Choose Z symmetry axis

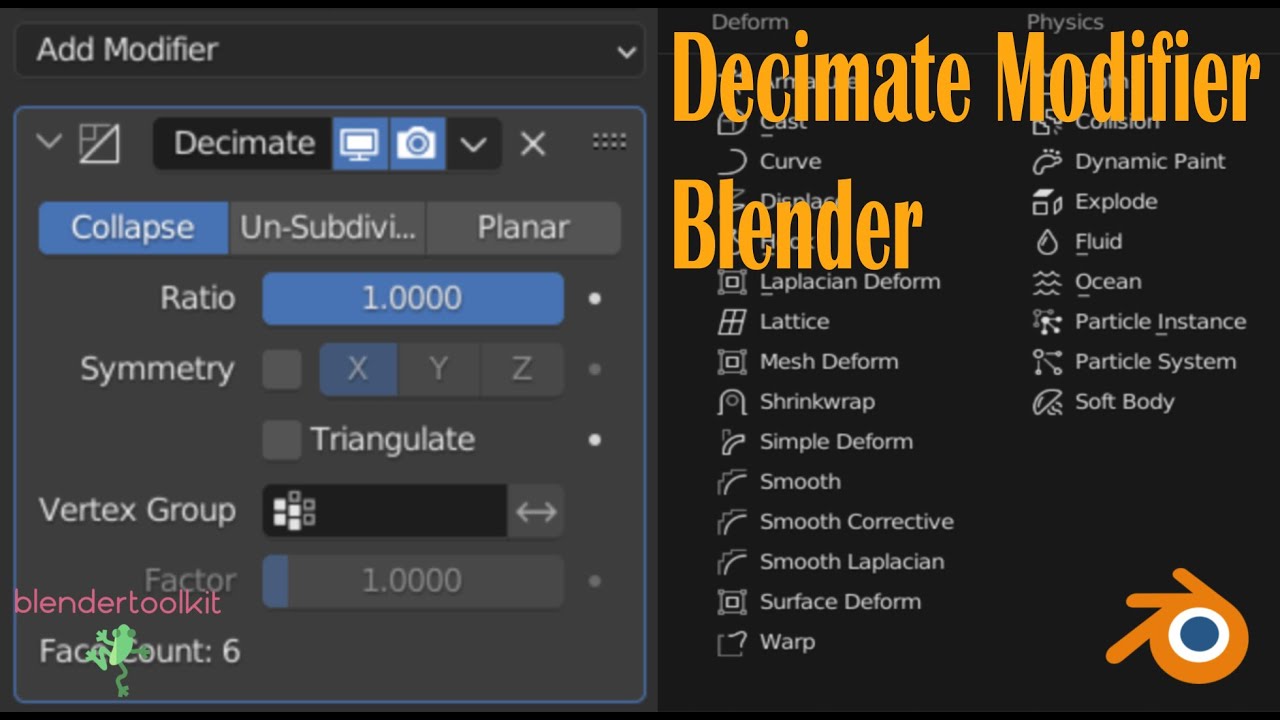pyautogui.click(x=522, y=369)
